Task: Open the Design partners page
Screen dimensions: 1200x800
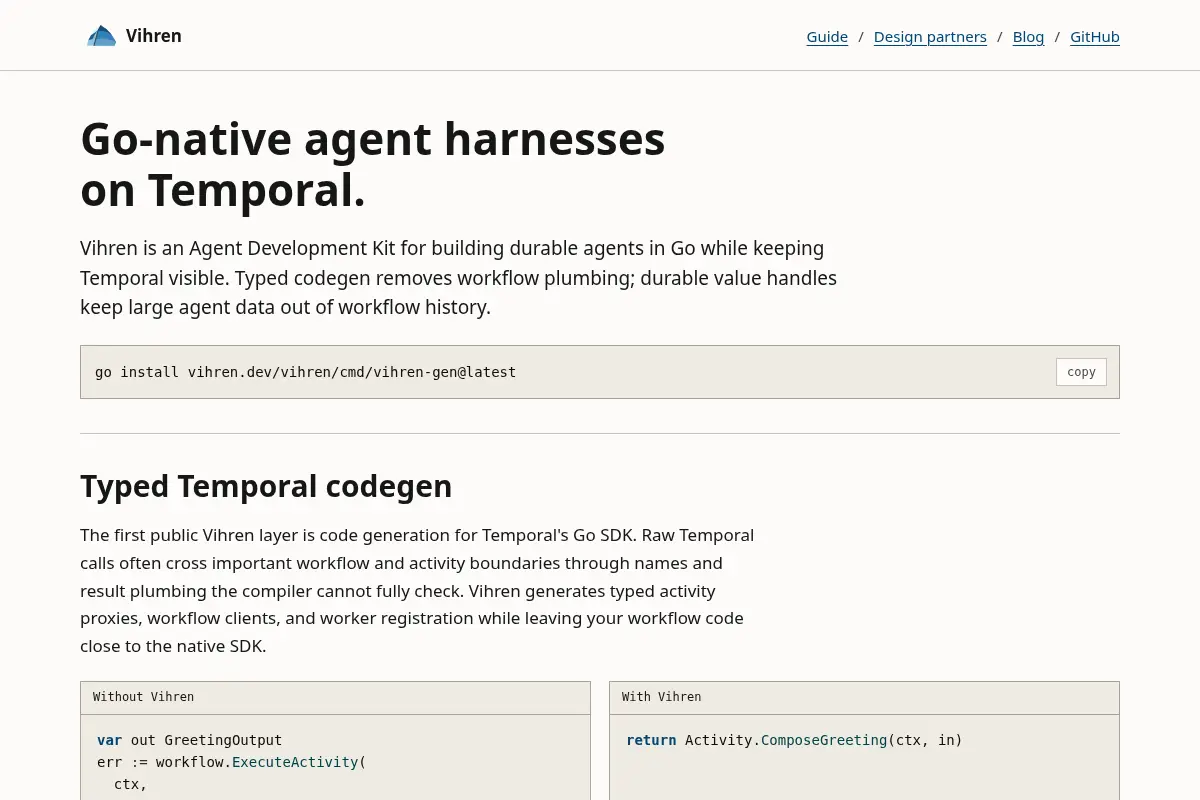Action: (x=930, y=37)
